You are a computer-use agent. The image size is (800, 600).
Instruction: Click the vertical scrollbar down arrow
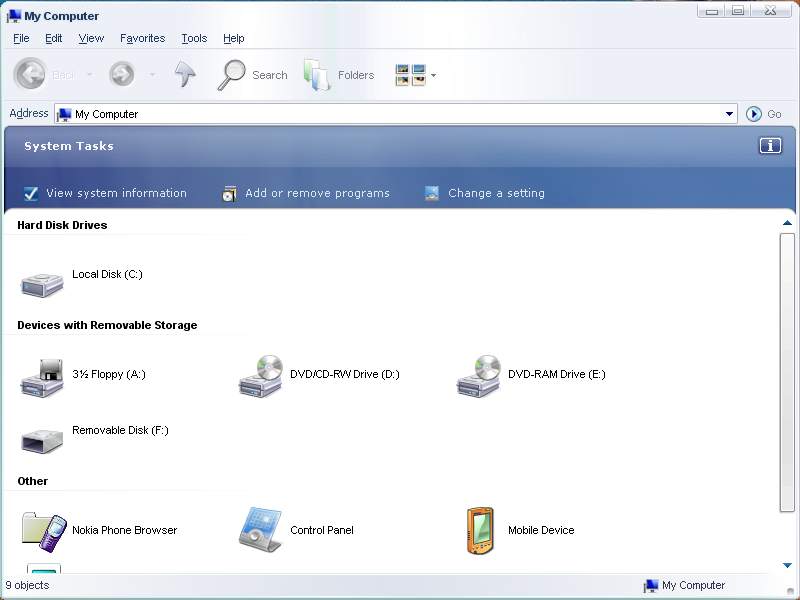click(x=787, y=566)
